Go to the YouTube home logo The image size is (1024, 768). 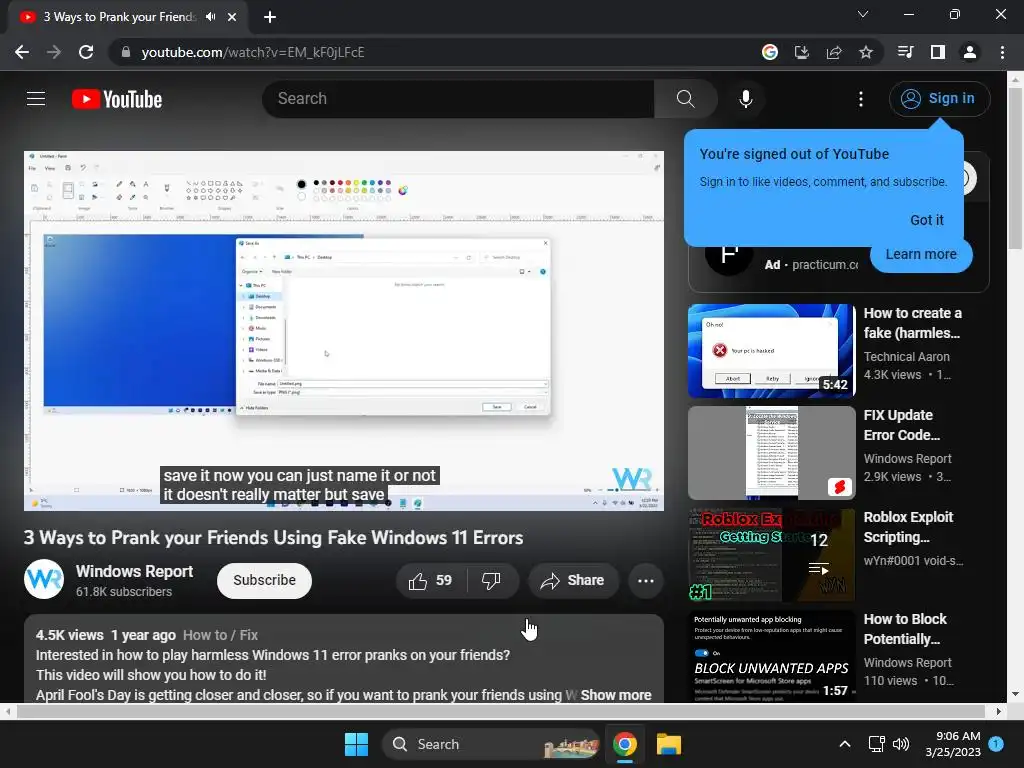[117, 99]
